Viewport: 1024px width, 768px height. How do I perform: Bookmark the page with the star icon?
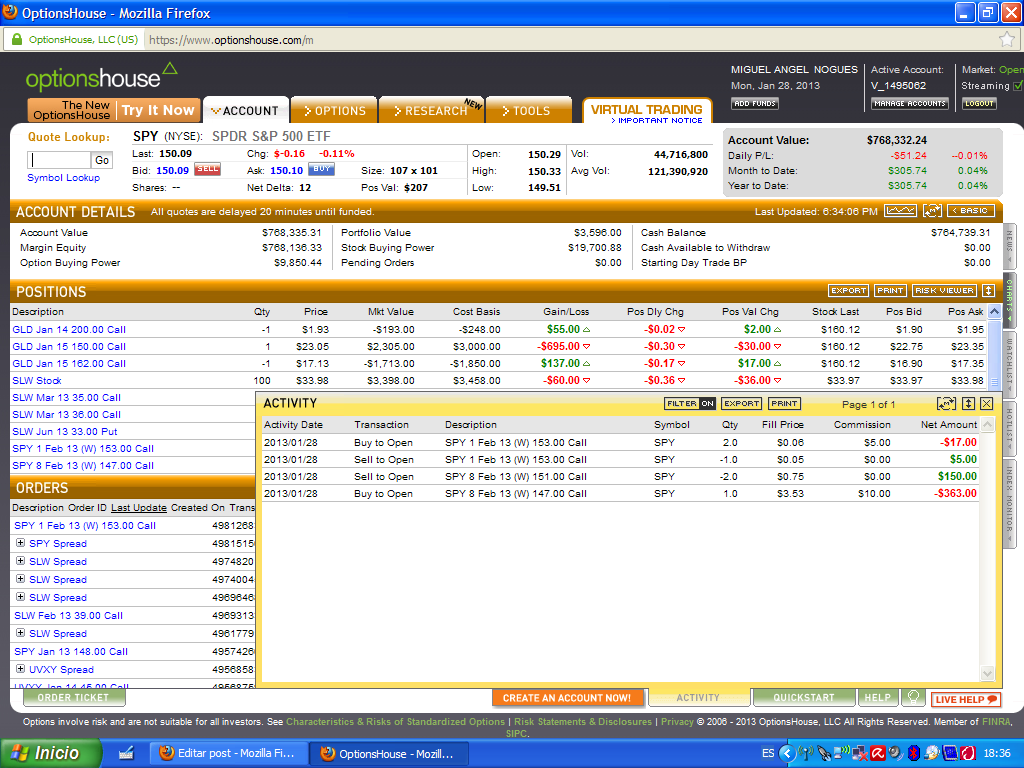click(x=1006, y=40)
